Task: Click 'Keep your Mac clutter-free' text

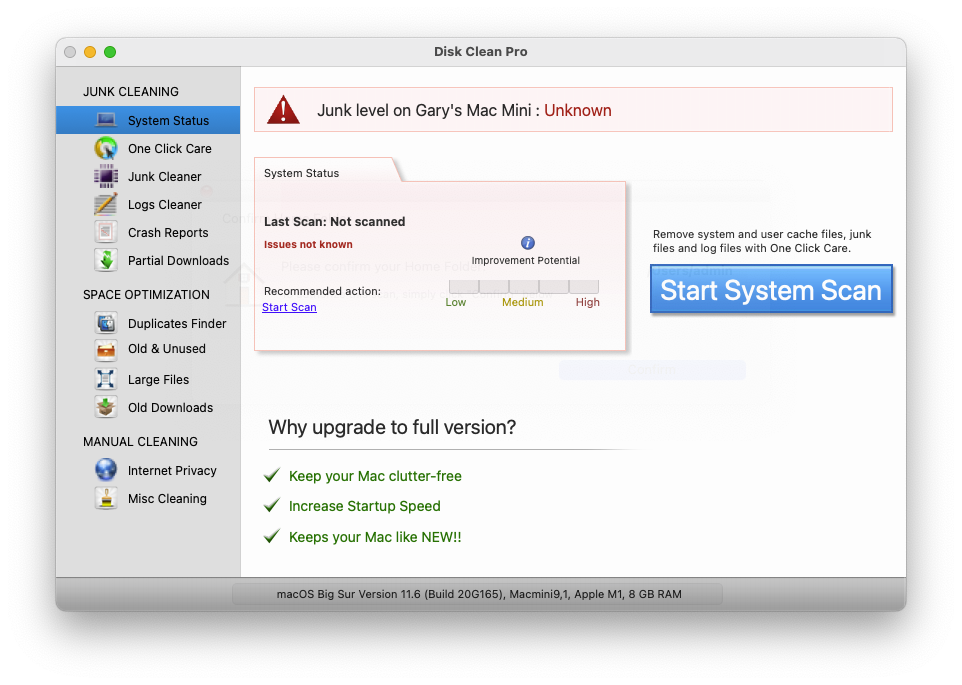Action: tap(375, 476)
